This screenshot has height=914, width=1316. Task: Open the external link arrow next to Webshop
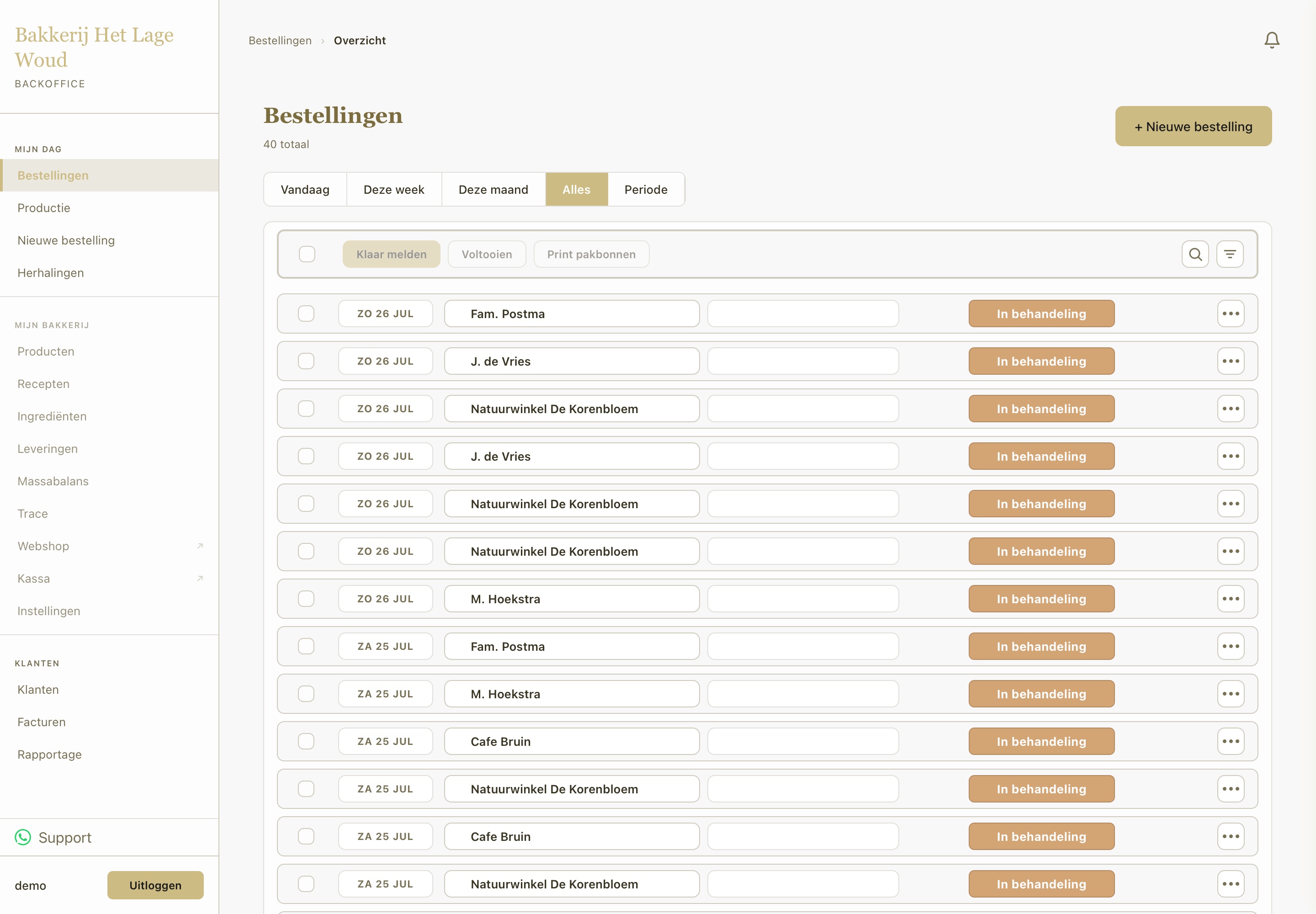[200, 546]
